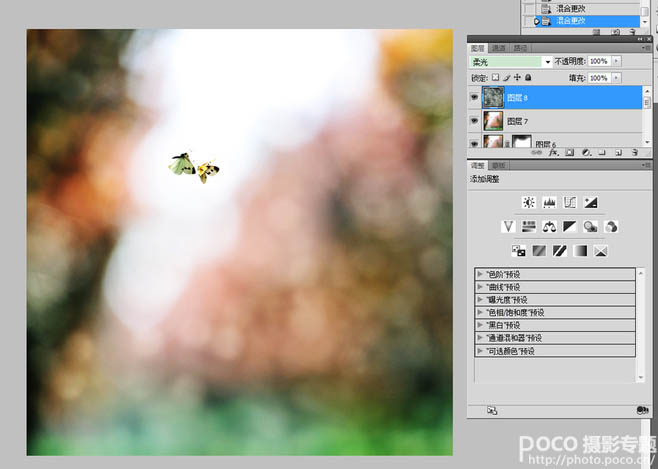
Task: Add a Black & White adjustment layer
Action: [570, 227]
